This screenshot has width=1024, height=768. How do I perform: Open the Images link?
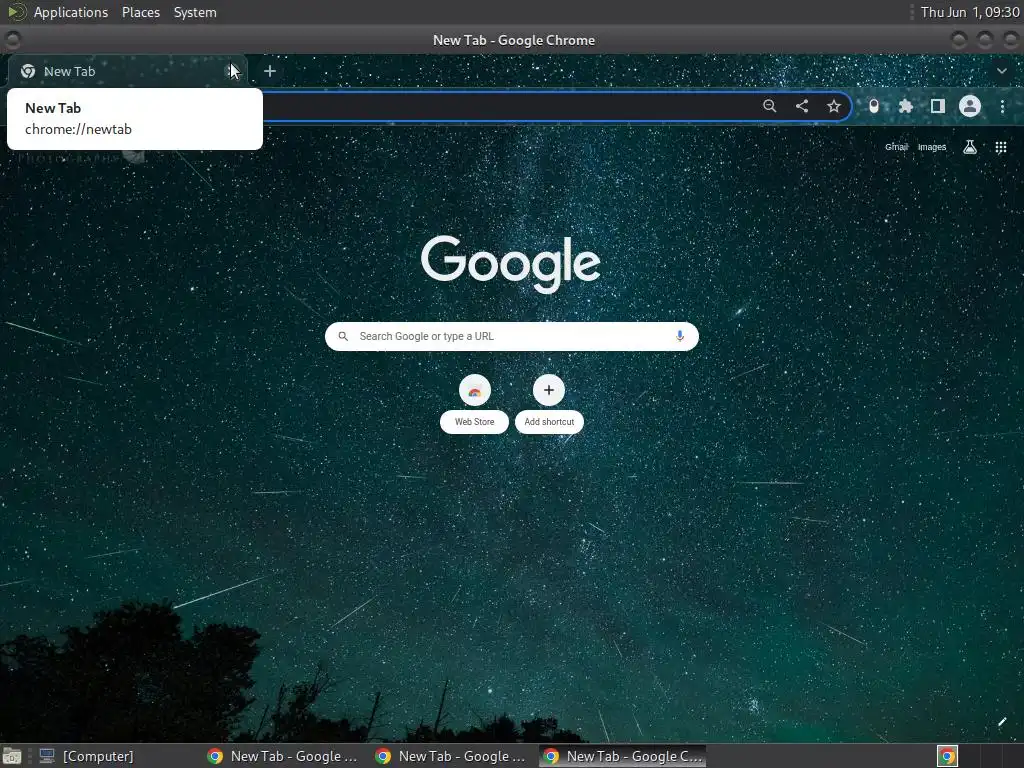pos(932,147)
